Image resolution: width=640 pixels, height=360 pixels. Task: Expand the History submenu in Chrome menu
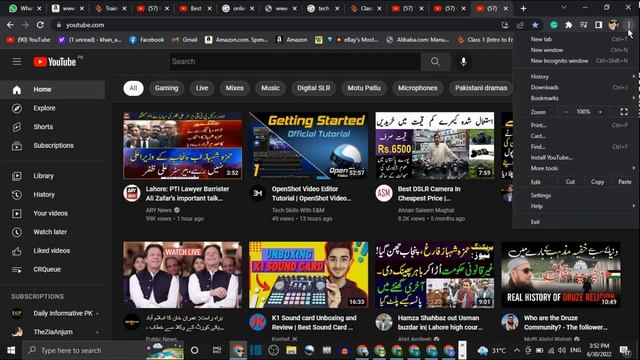pos(576,77)
